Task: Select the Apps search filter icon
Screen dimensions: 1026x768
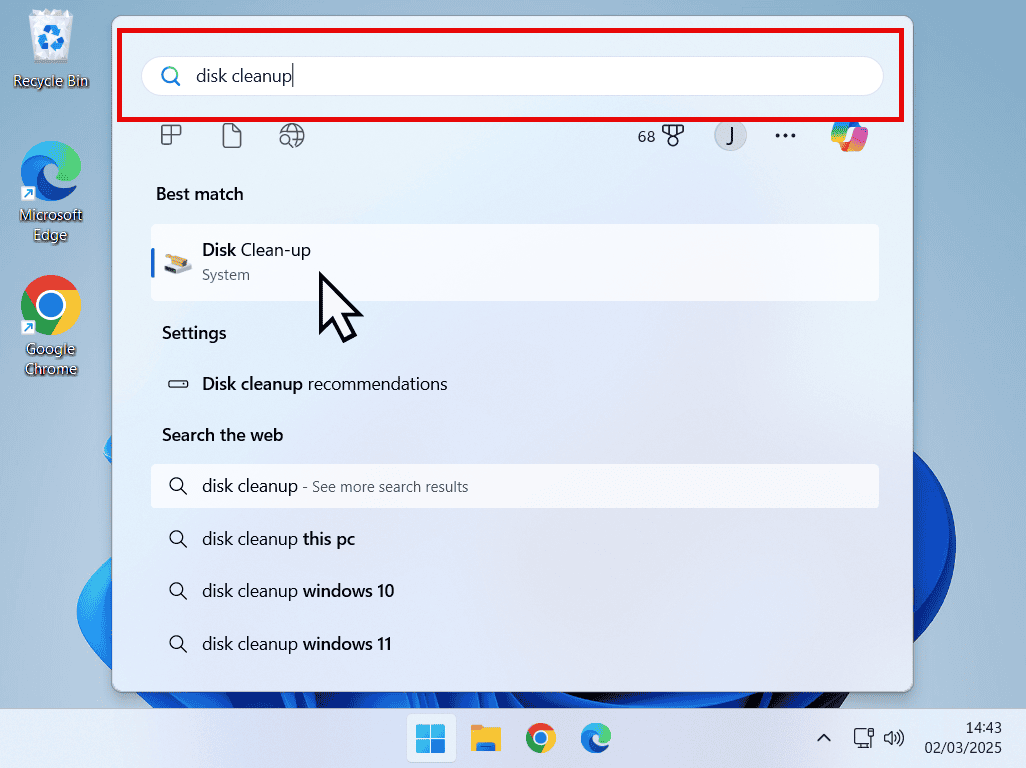Action: click(x=171, y=136)
